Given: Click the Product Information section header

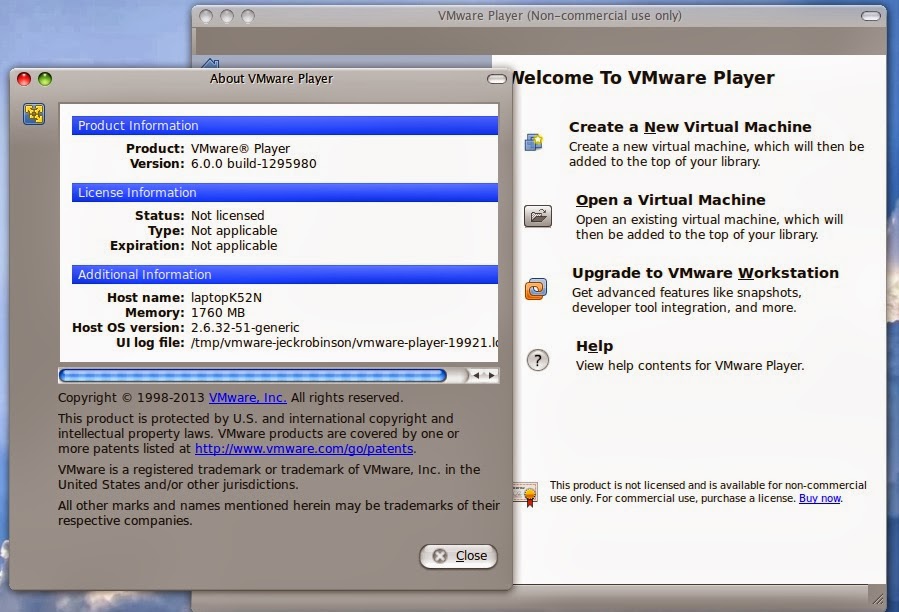Looking at the screenshot, I should (284, 126).
